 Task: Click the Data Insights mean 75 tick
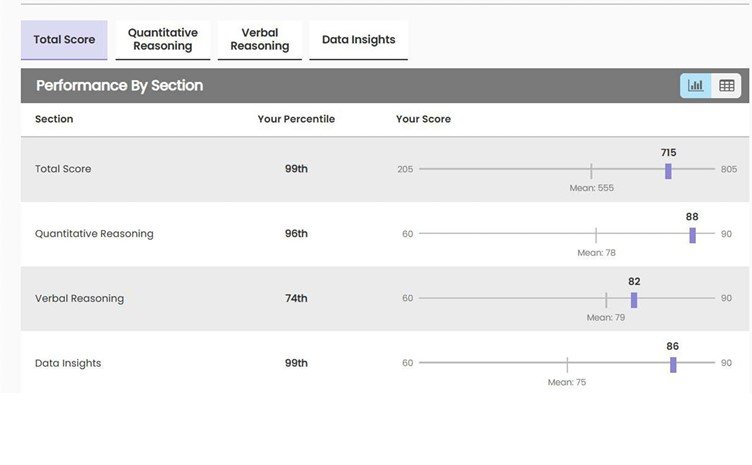(567, 364)
